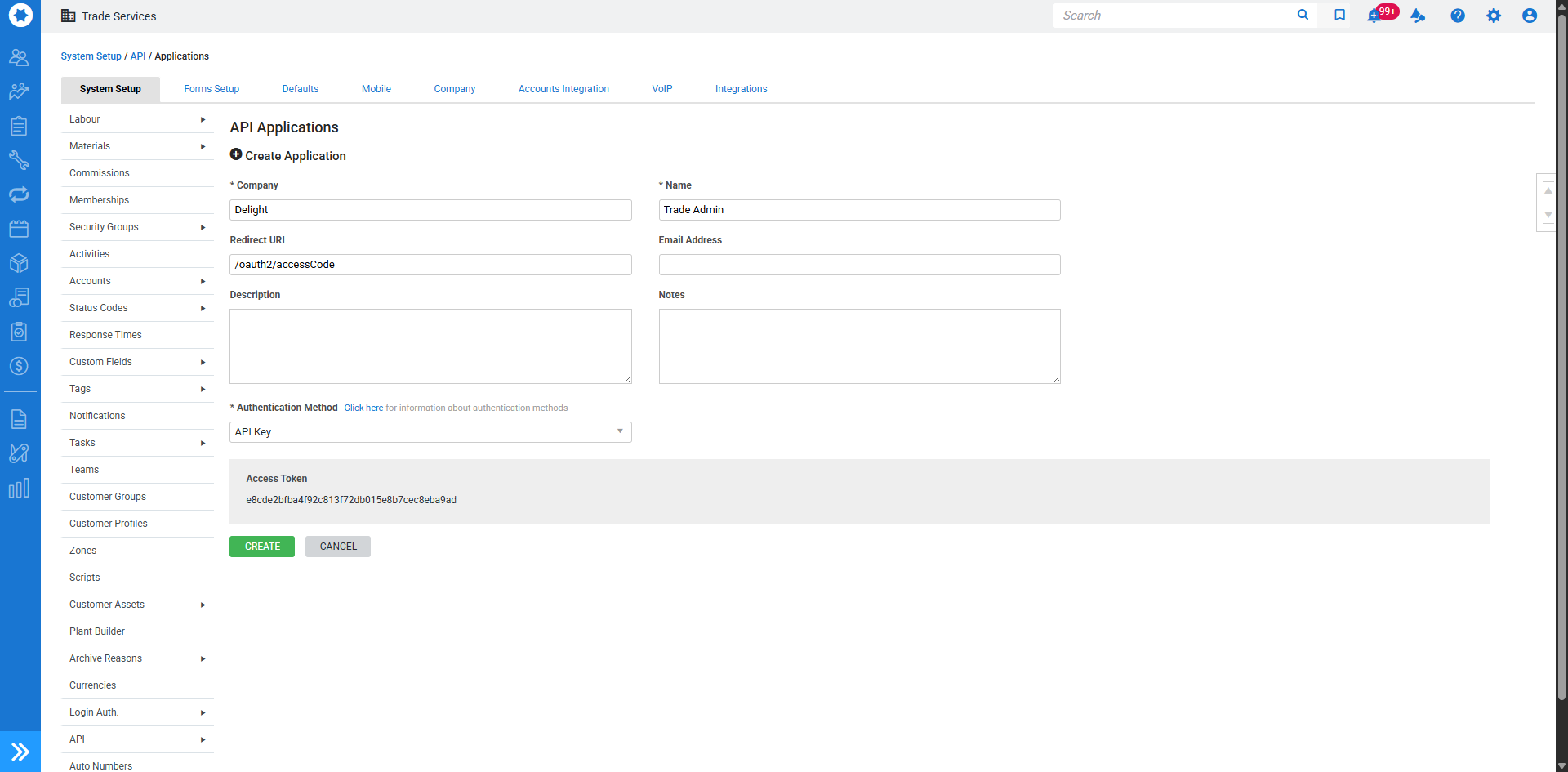Image resolution: width=1568 pixels, height=772 pixels.
Task: Click the notifications bell icon
Action: click(x=1374, y=16)
